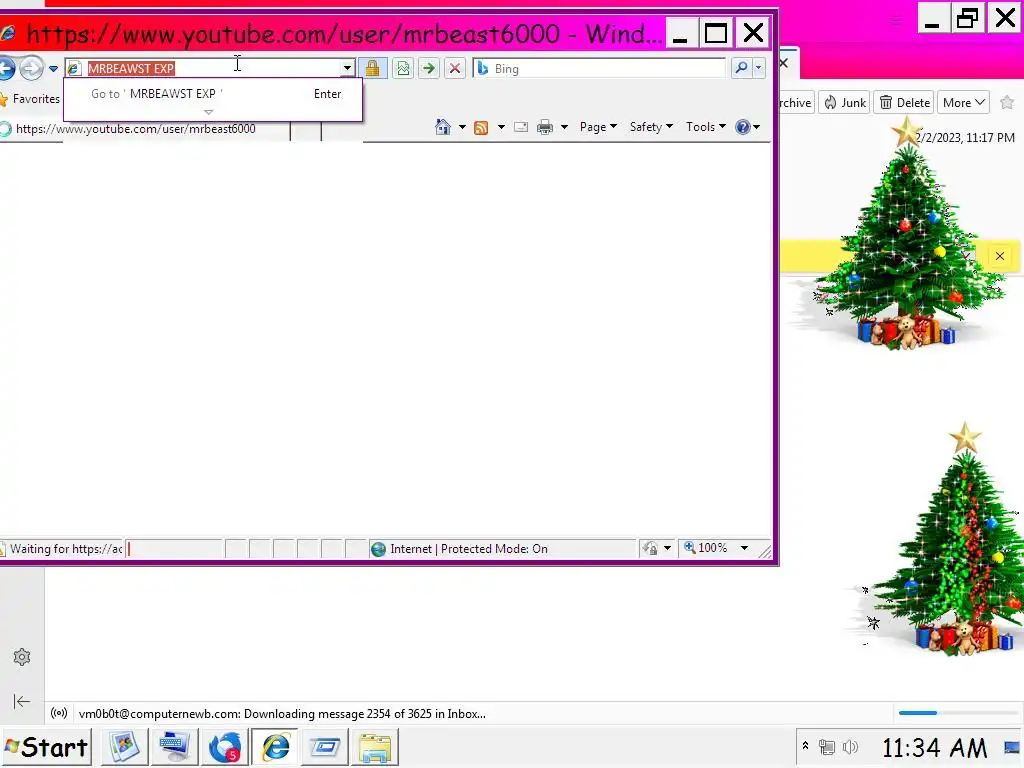1024x768 pixels.
Task: Click the Downloading message status text
Action: point(282,714)
